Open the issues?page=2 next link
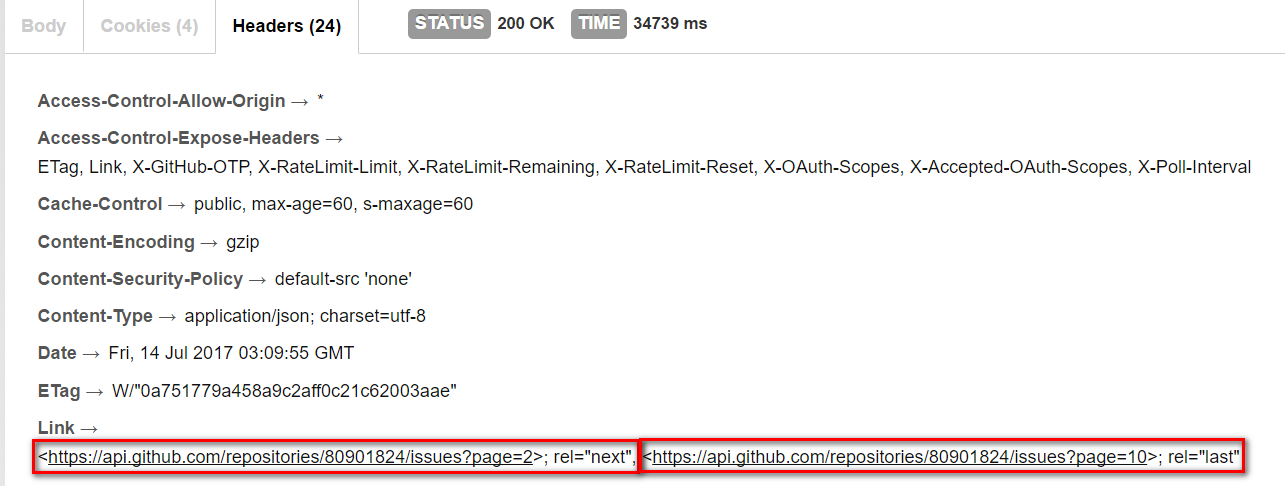This screenshot has width=1285, height=486. coord(290,458)
